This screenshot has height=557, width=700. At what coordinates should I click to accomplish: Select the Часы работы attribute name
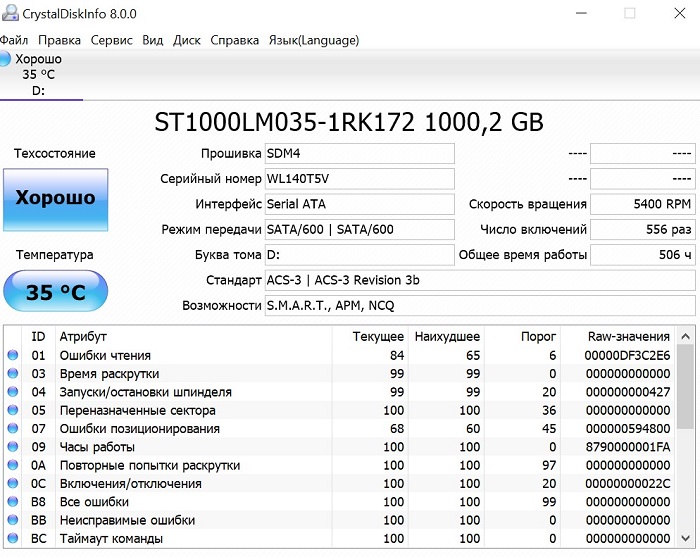point(97,447)
